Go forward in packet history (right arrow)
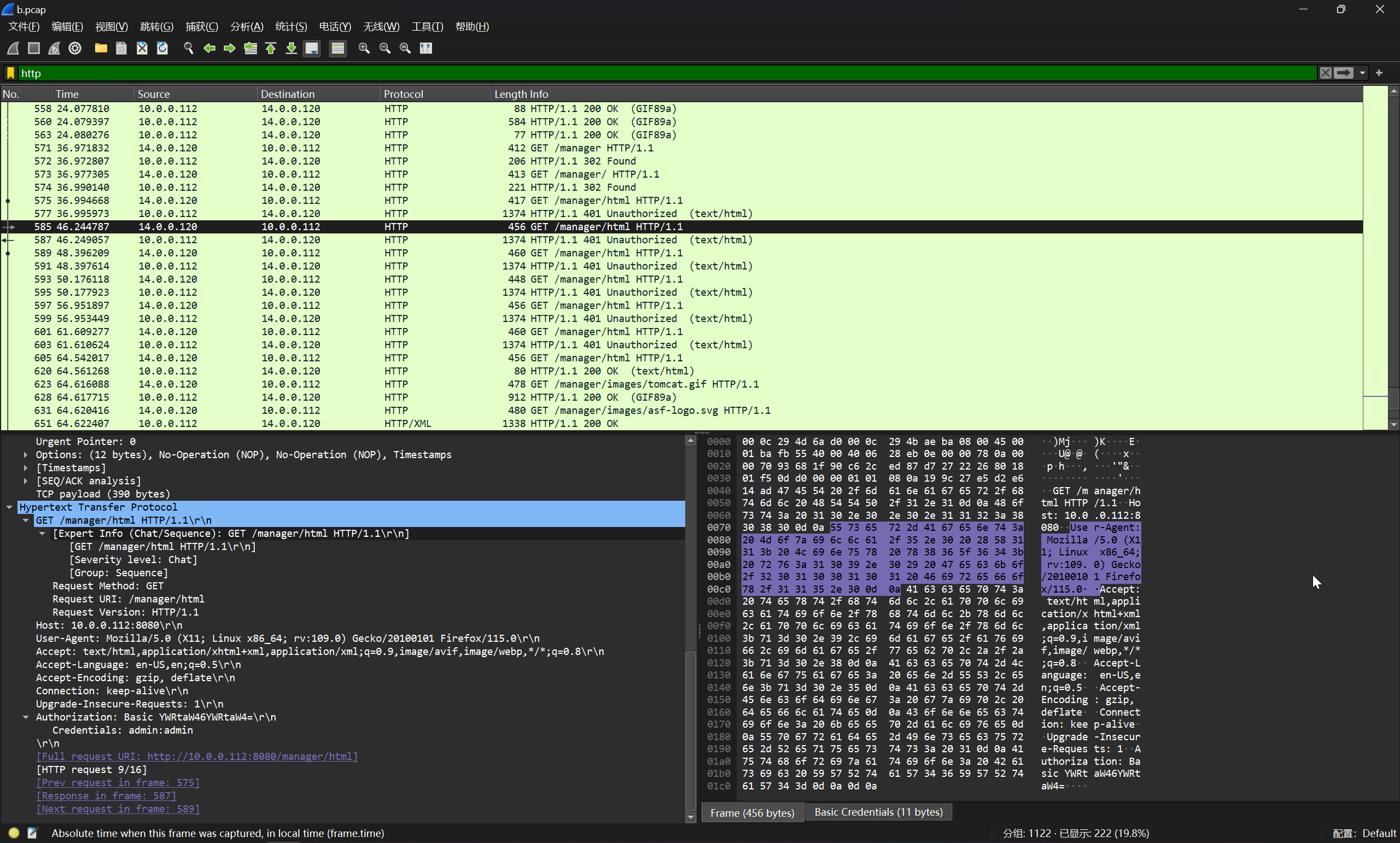Image resolution: width=1400 pixels, height=843 pixels. coord(230,48)
